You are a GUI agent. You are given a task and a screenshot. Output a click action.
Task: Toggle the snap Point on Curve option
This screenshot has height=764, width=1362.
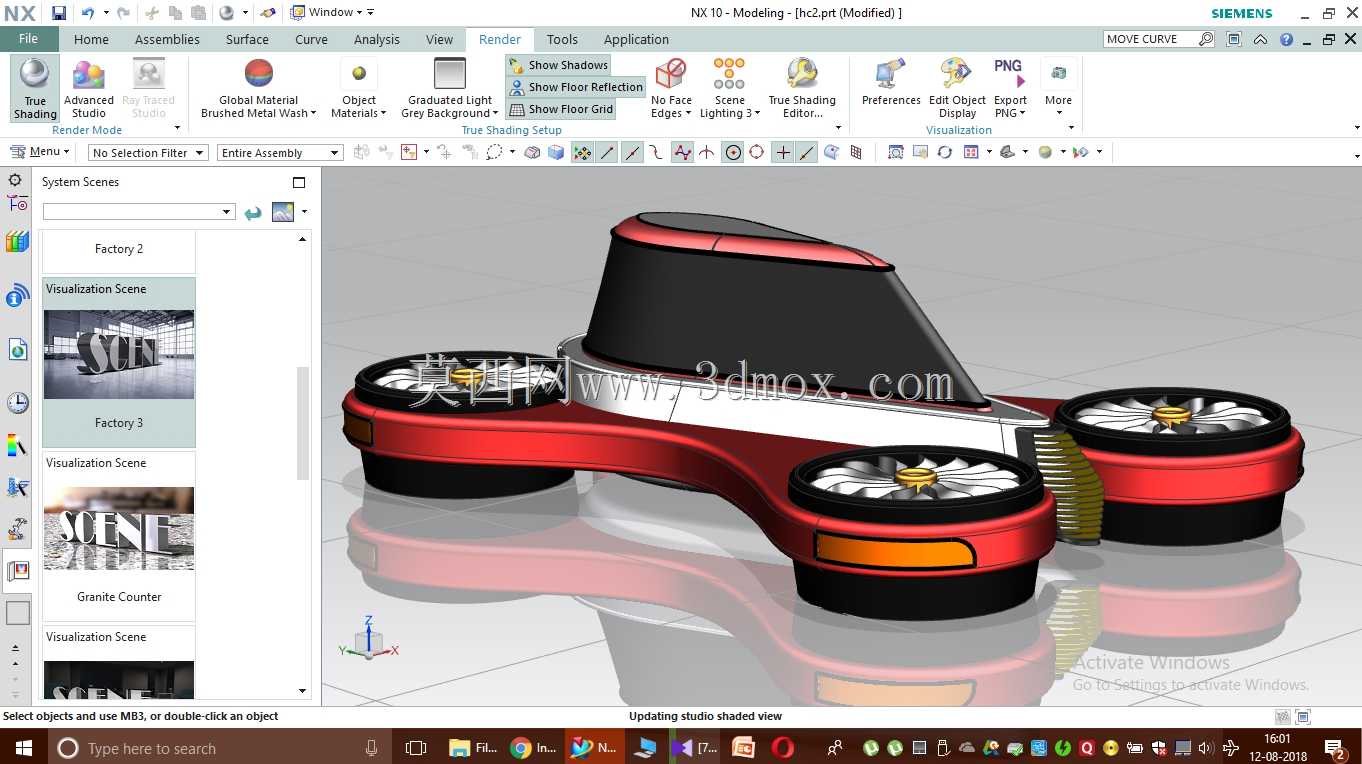pyautogui.click(x=807, y=152)
